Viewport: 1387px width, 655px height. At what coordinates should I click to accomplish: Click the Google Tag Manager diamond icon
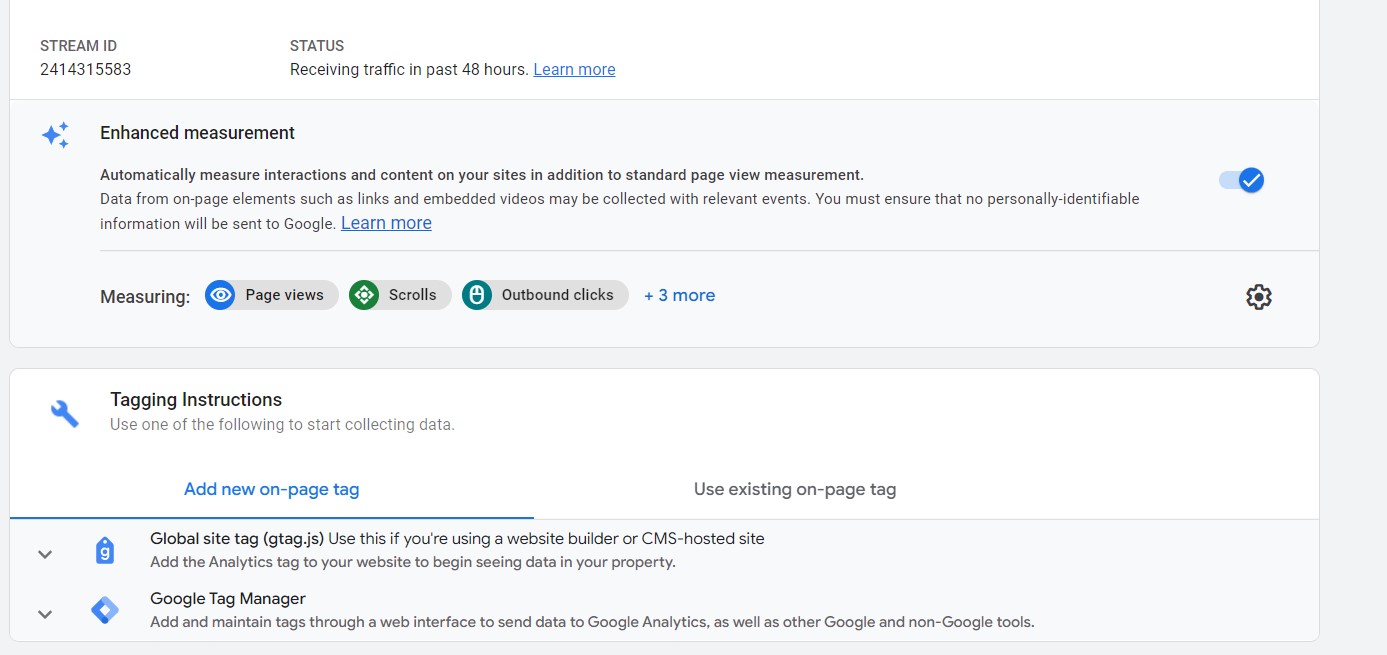click(x=105, y=610)
